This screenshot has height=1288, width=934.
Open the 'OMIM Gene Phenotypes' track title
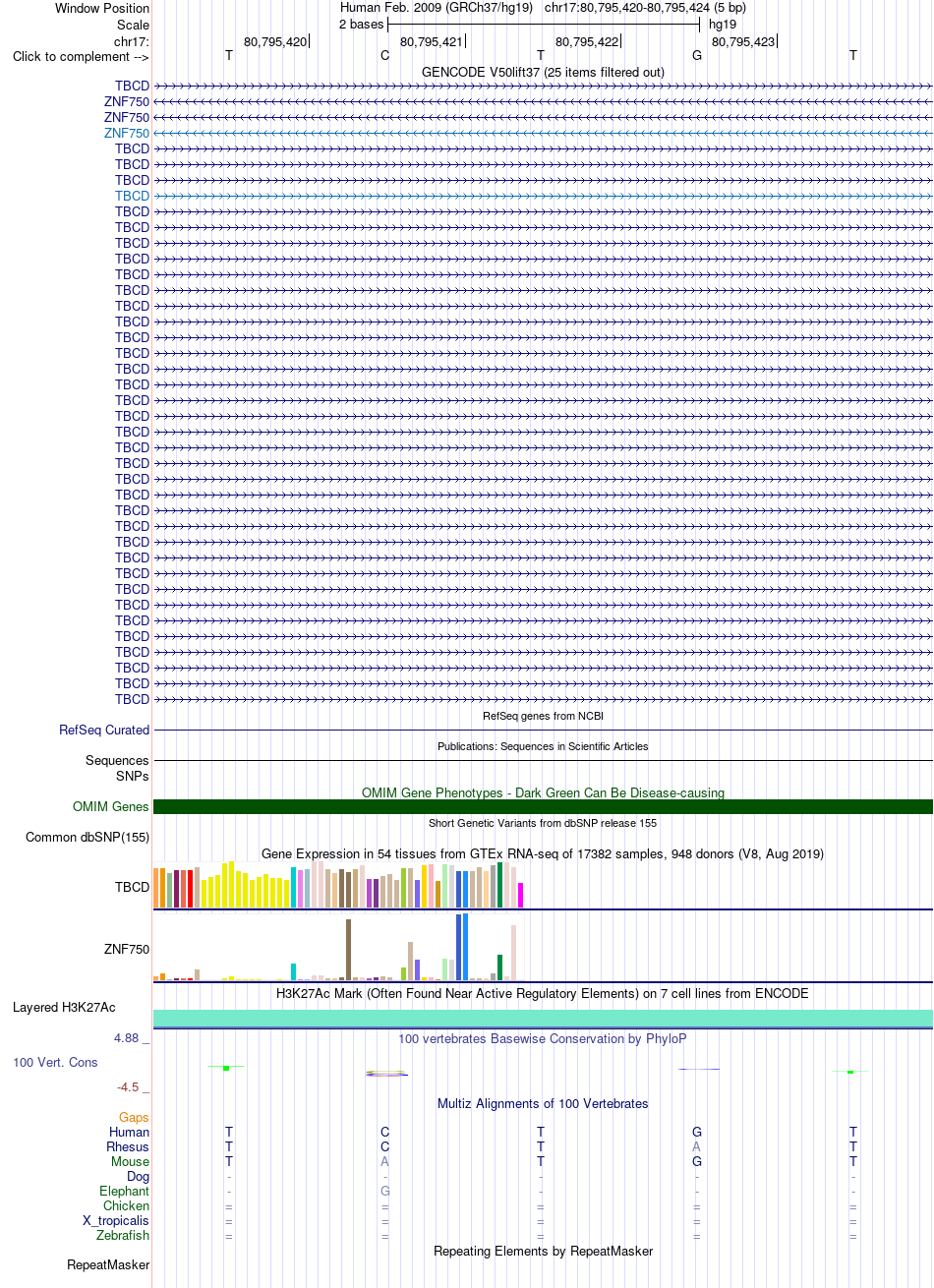(543, 792)
